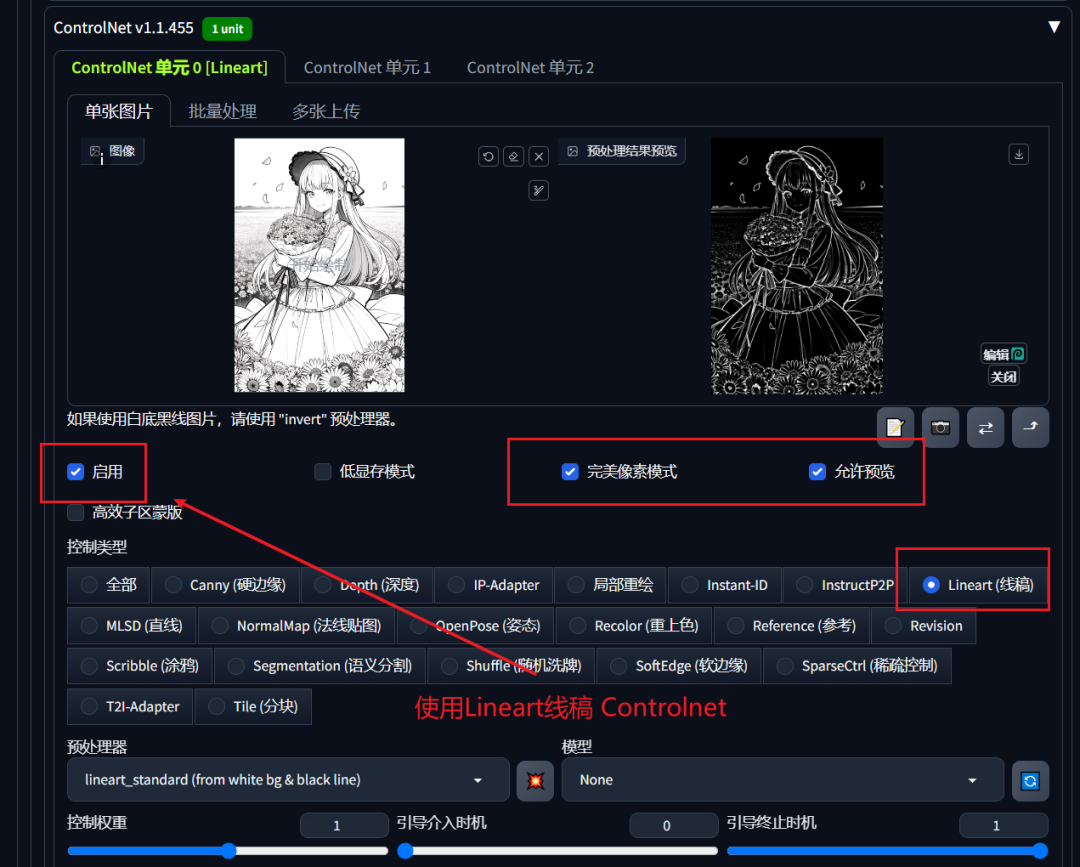1080x867 pixels.
Task: Click the image icon beside 图像 label
Action: click(x=95, y=151)
